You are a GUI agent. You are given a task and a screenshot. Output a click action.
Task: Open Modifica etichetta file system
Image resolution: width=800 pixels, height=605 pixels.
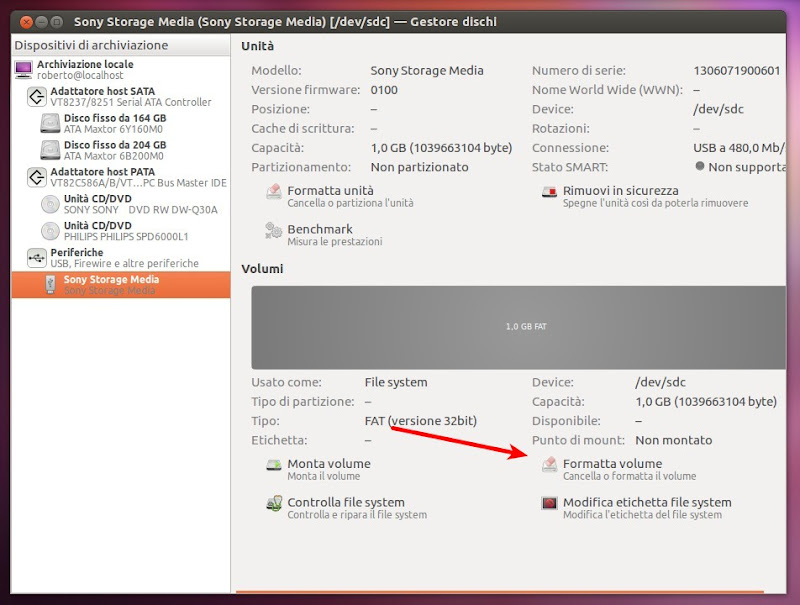(x=636, y=508)
